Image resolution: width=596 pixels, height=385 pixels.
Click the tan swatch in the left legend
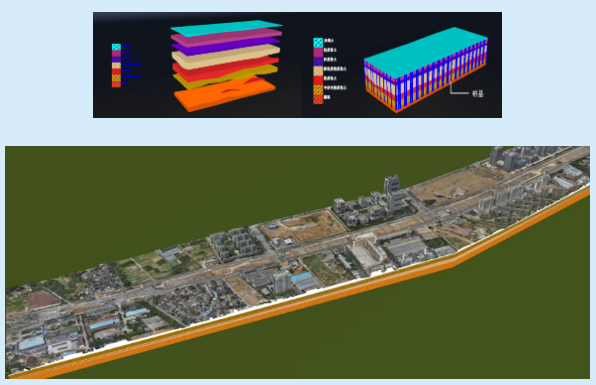[116, 65]
